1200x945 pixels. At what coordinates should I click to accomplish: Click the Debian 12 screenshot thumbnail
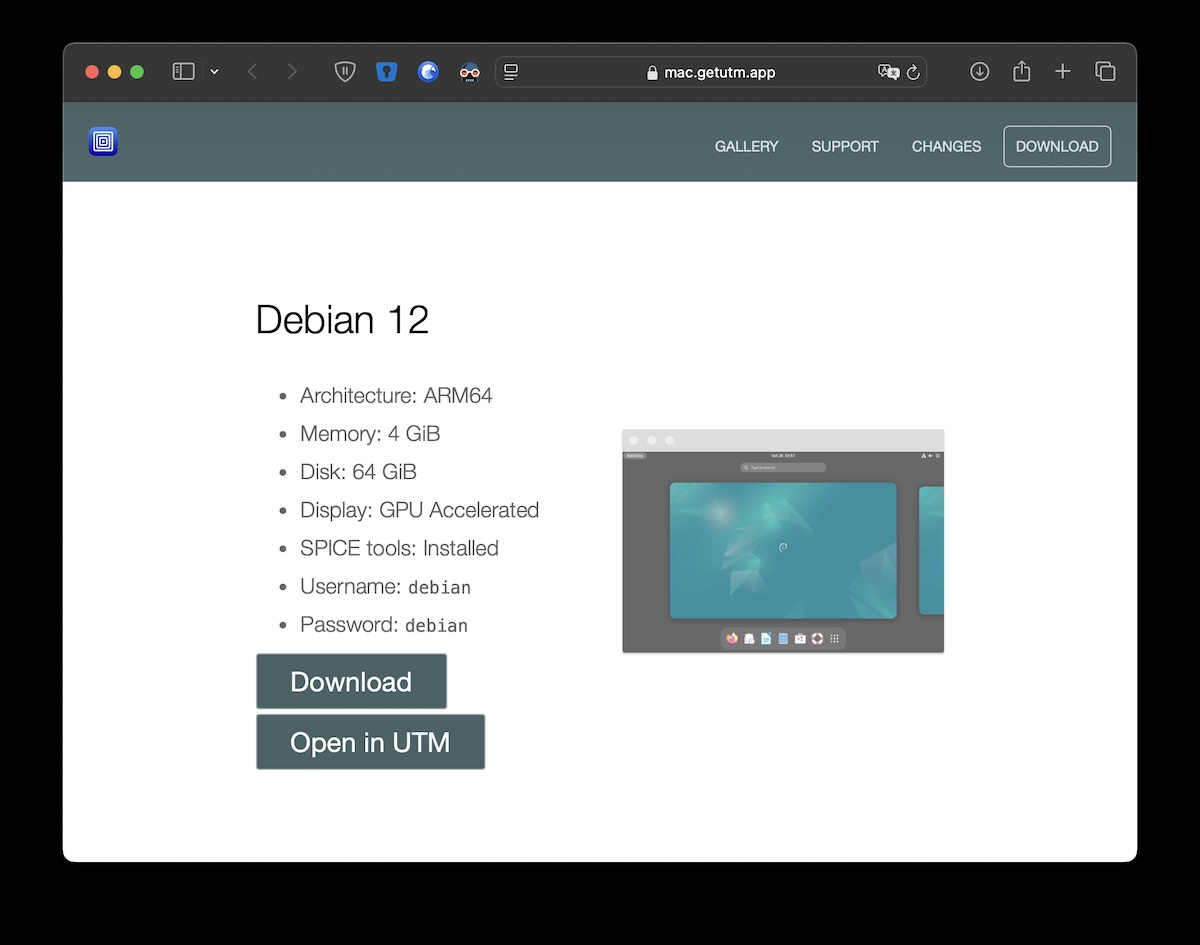pyautogui.click(x=783, y=541)
